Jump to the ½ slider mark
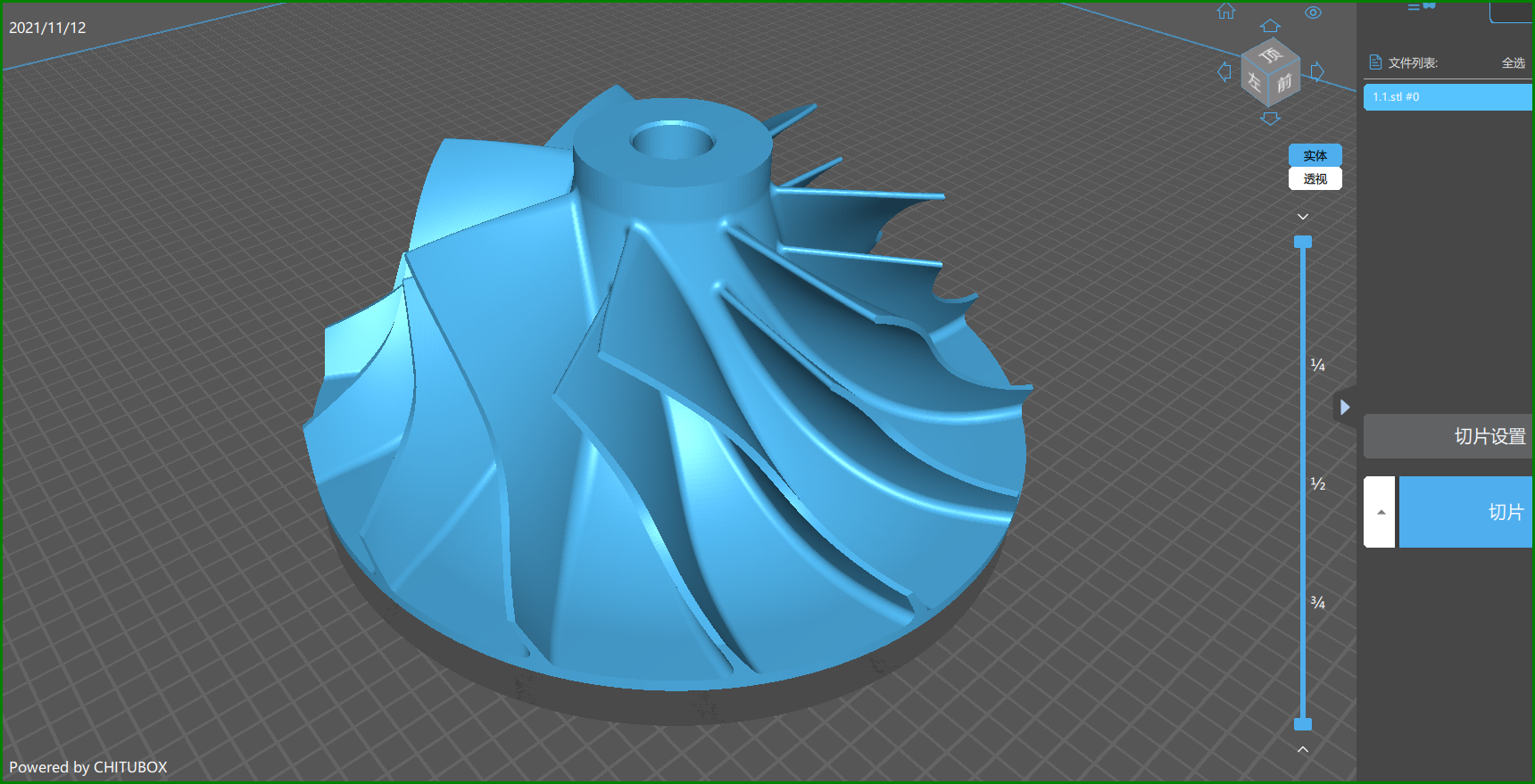The width and height of the screenshot is (1535, 784). (1317, 483)
